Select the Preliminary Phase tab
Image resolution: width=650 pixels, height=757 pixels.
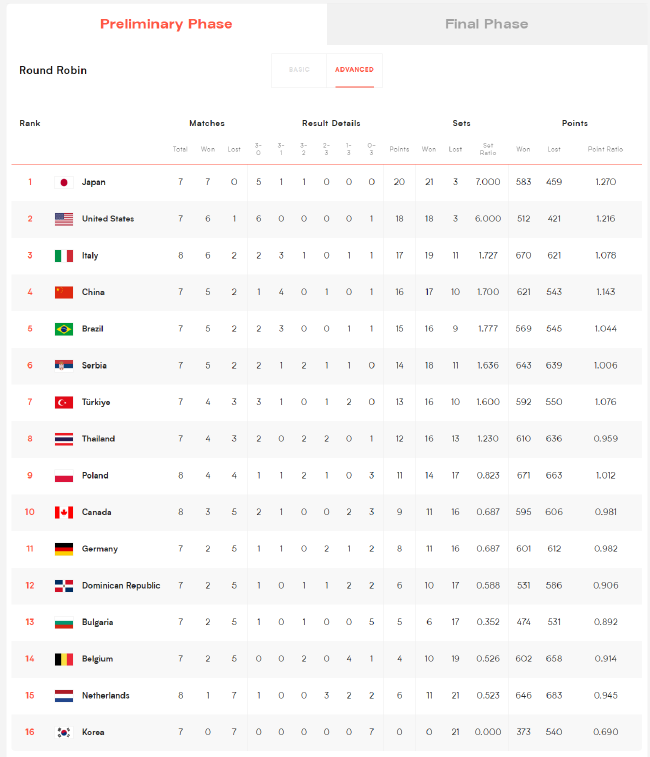click(x=166, y=24)
